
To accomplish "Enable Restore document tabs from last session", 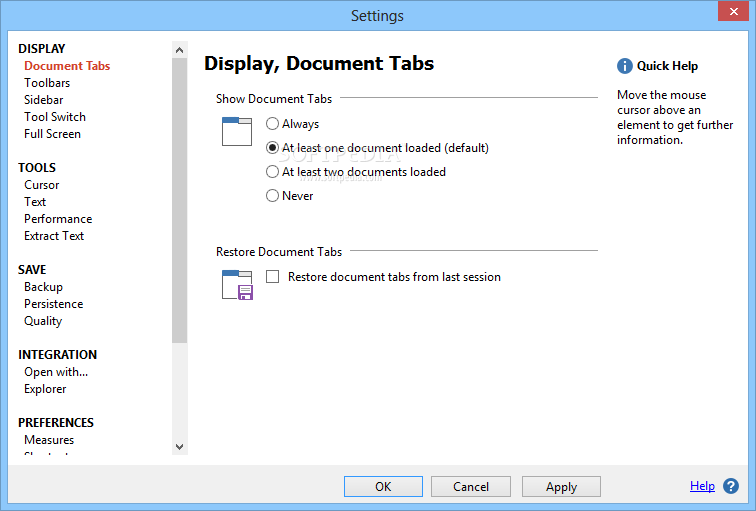I will click(x=272, y=277).
